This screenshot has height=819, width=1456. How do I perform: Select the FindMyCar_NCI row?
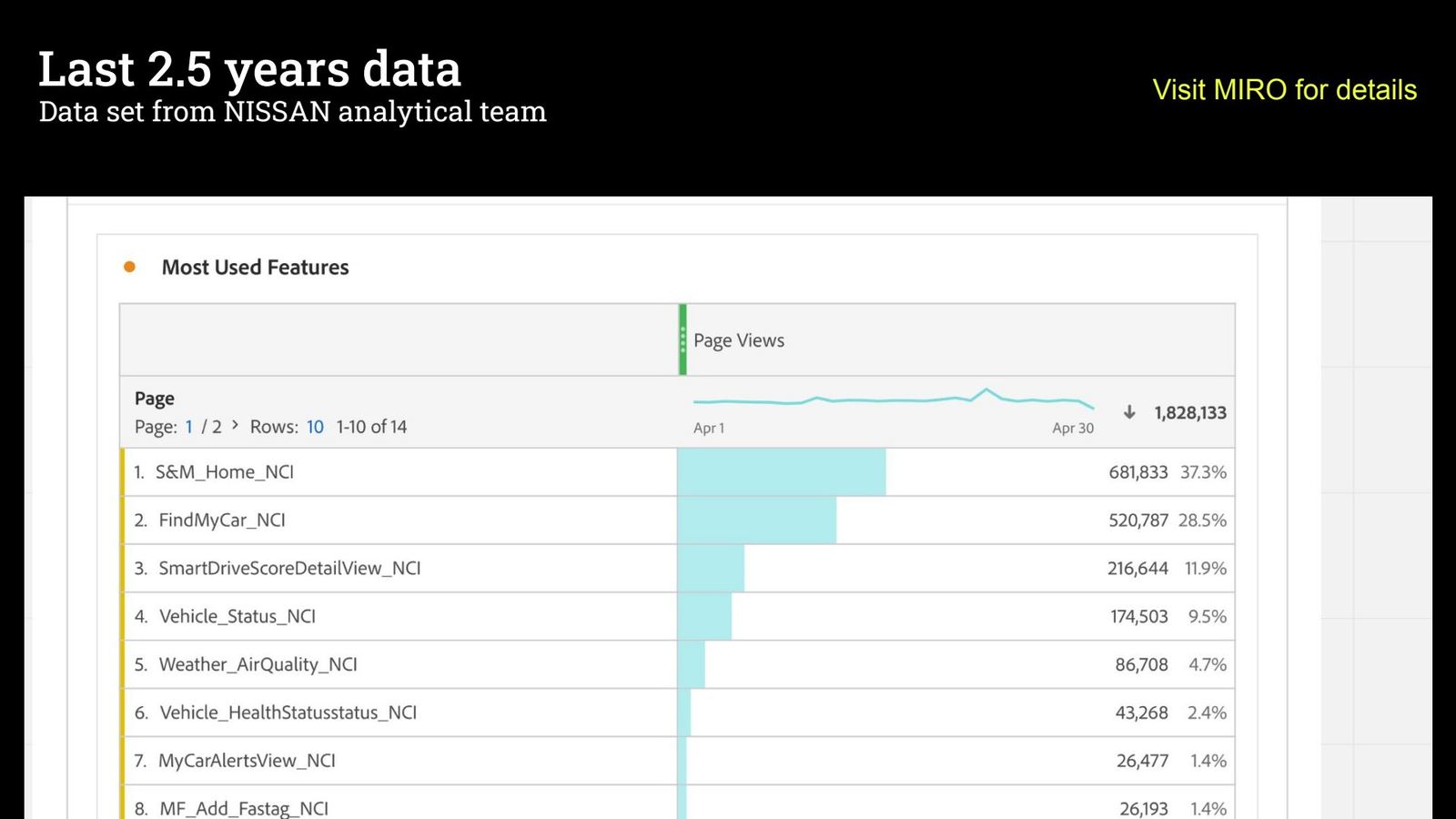pyautogui.click(x=678, y=521)
